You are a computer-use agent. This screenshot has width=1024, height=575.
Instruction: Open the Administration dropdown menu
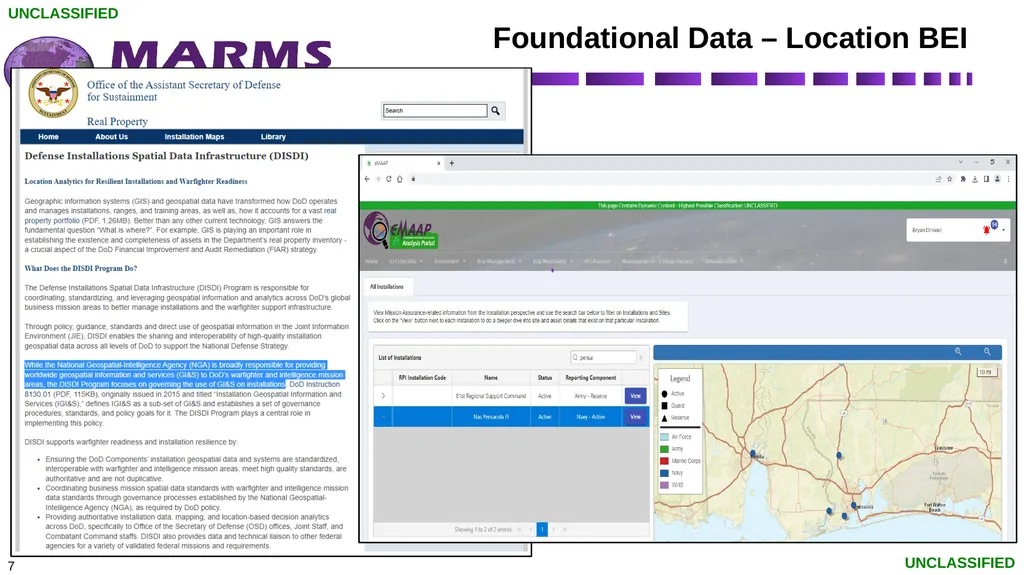pos(724,261)
